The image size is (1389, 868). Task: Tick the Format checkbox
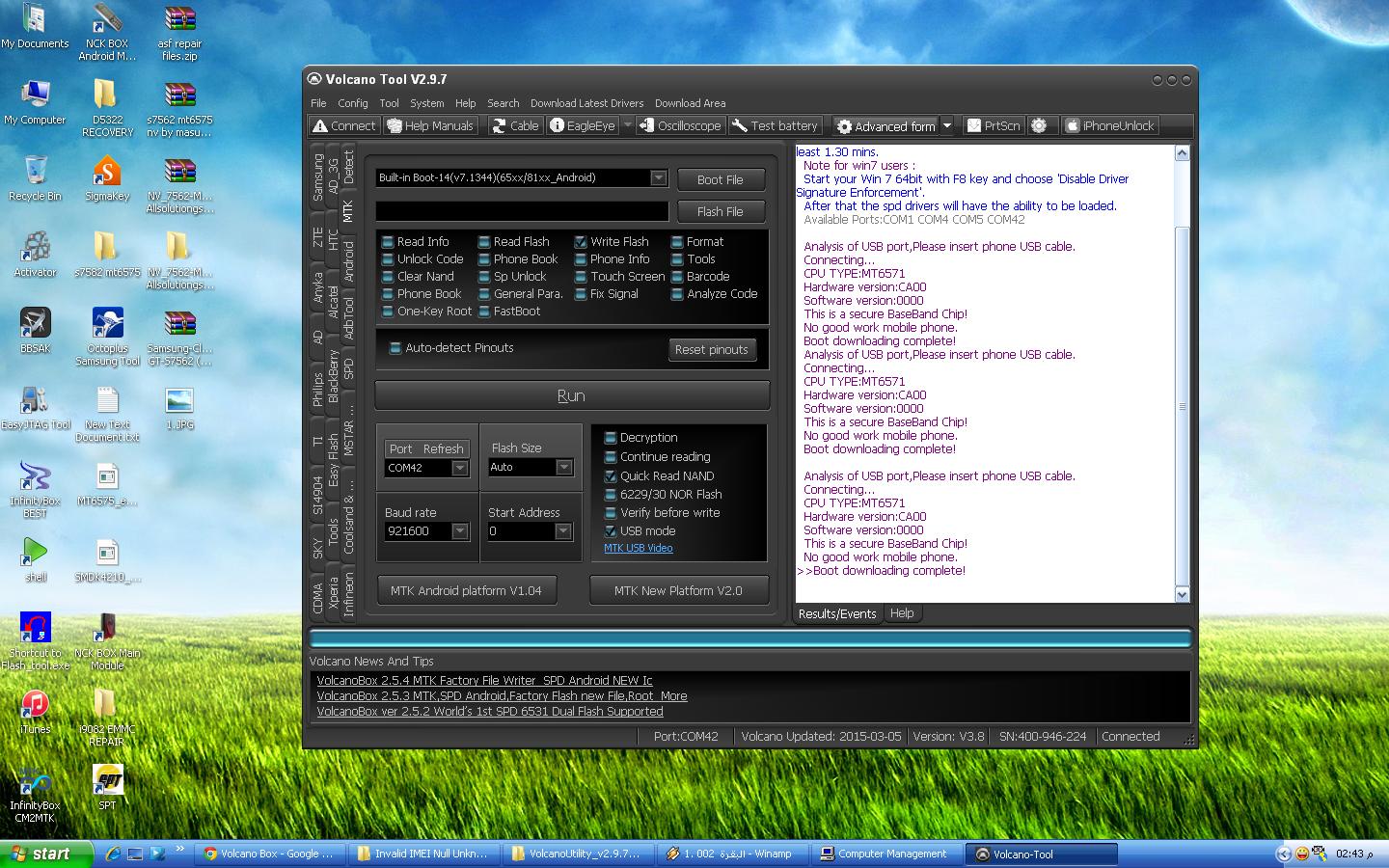click(x=677, y=242)
